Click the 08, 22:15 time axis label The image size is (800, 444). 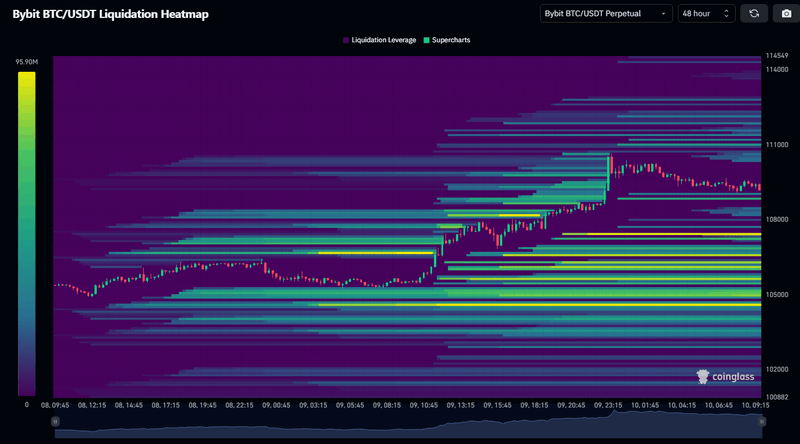[239, 405]
